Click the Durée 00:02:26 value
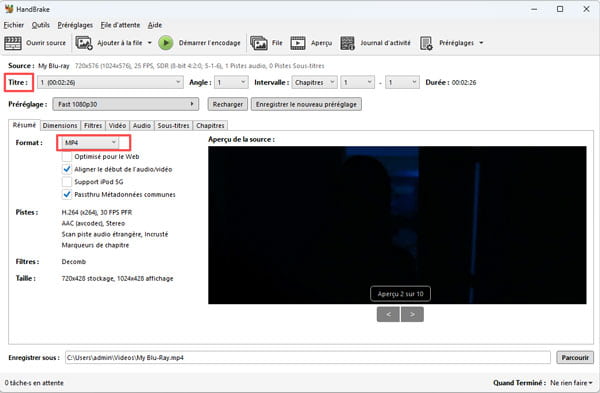Screen dimensions: 600x393 [x=464, y=82]
